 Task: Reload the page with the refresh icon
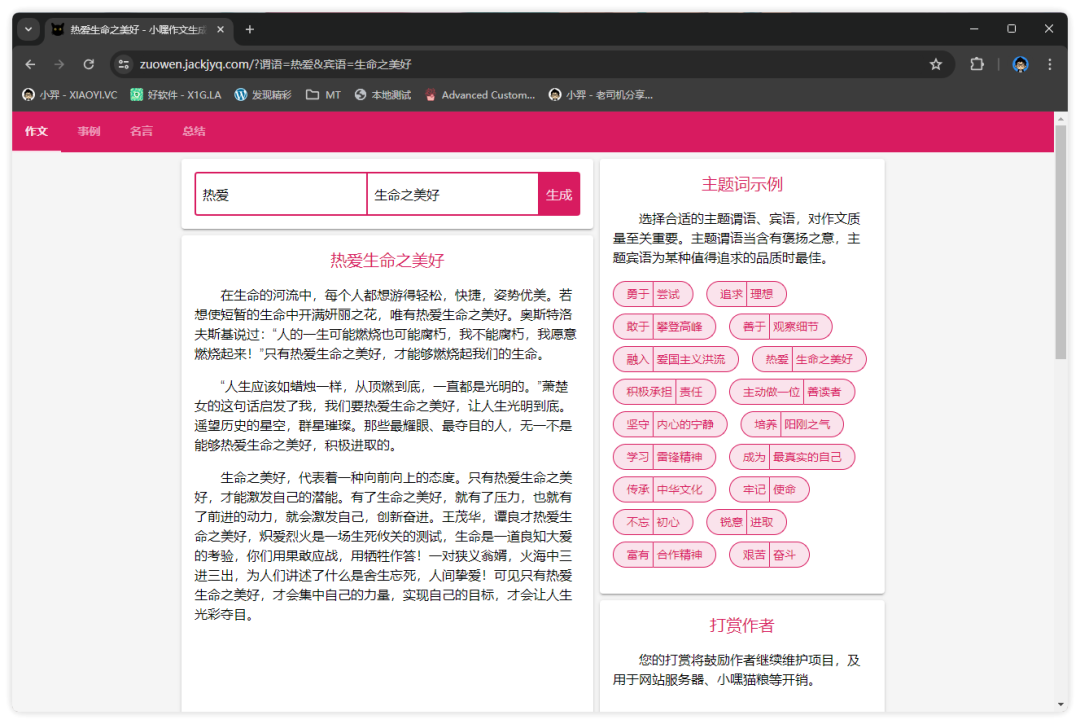[88, 64]
